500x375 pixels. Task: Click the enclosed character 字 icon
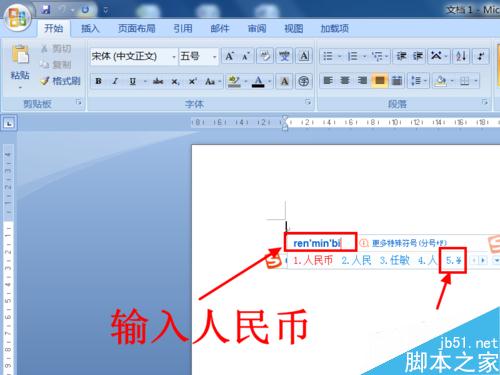pyautogui.click(x=303, y=81)
